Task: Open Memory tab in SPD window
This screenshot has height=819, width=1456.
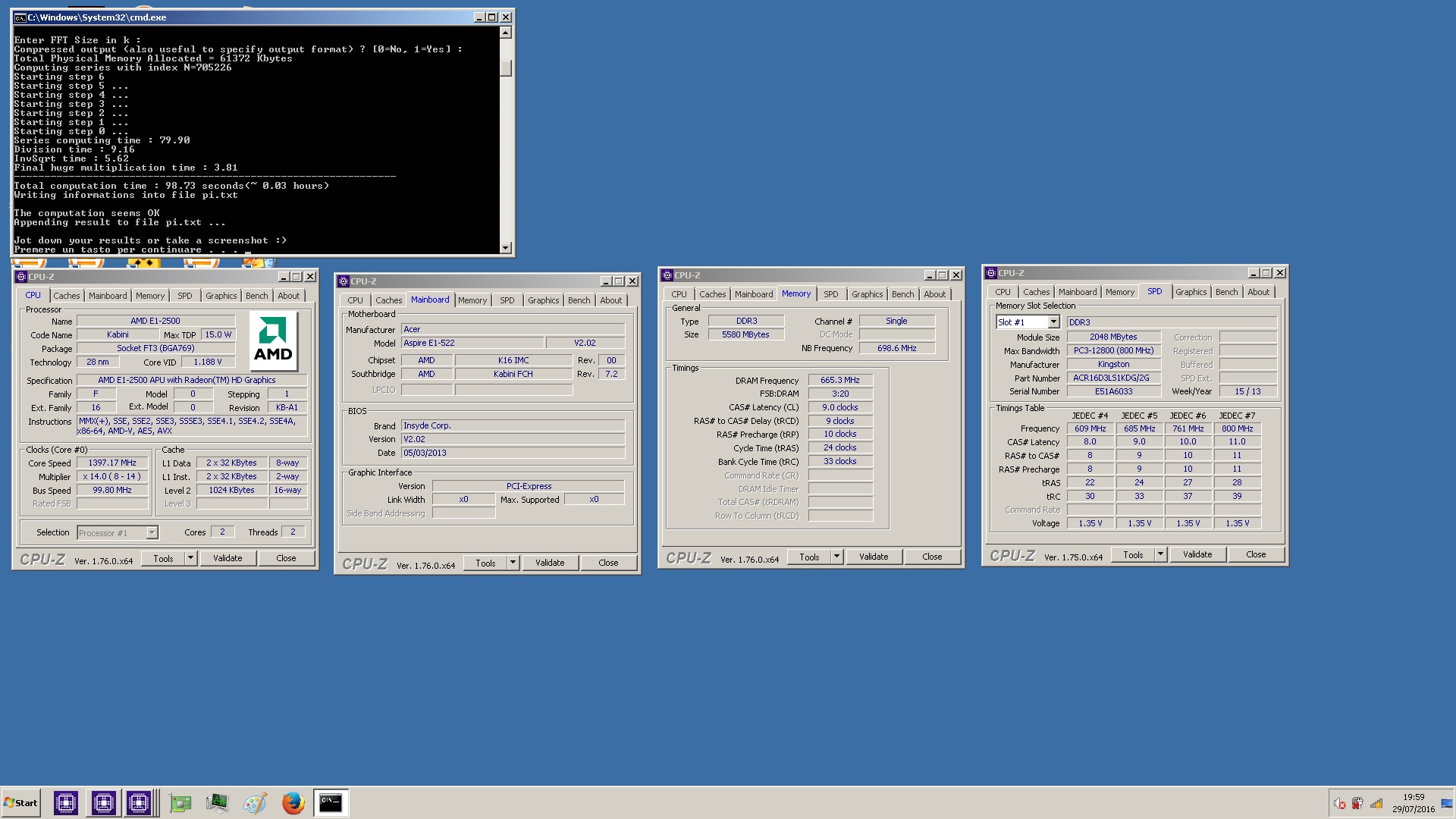Action: 1119,292
